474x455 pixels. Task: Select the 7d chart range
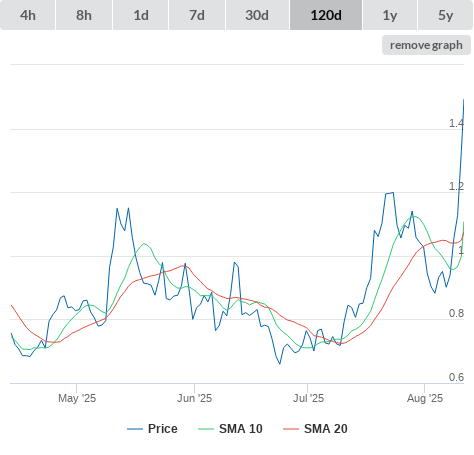[x=197, y=15]
